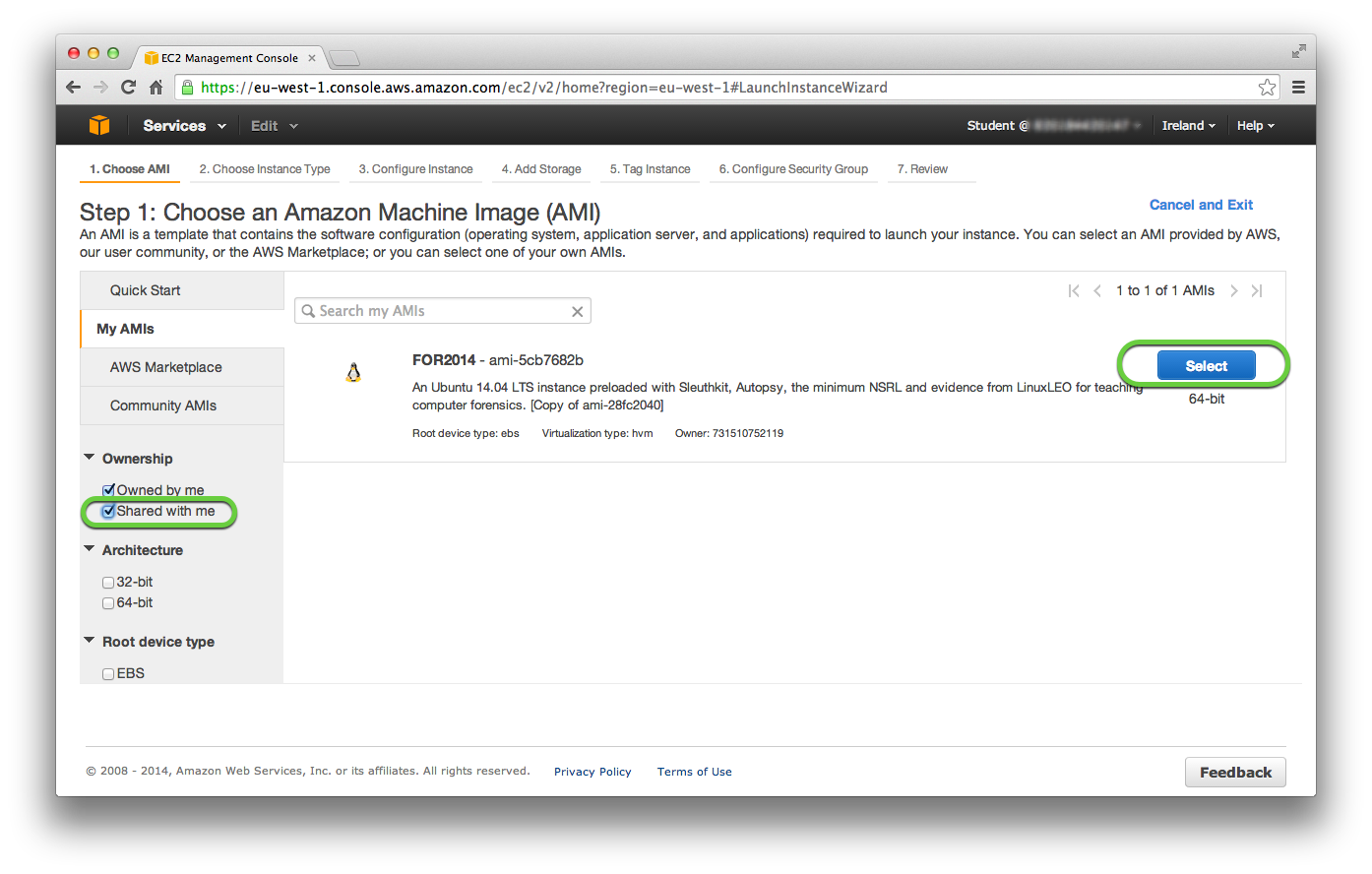1372x874 pixels.
Task: Bookmark this page with the star icon
Action: (x=1267, y=87)
